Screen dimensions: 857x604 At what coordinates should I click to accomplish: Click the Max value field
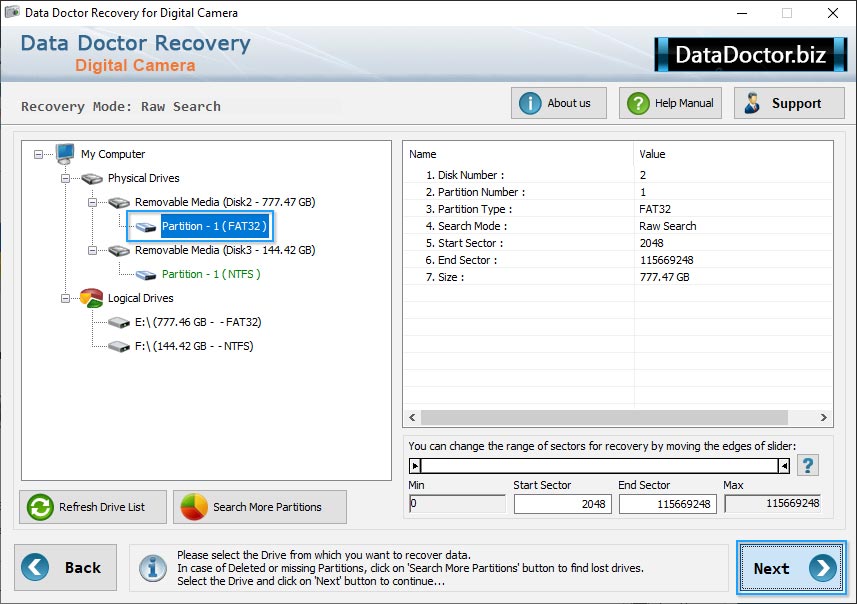[x=773, y=503]
